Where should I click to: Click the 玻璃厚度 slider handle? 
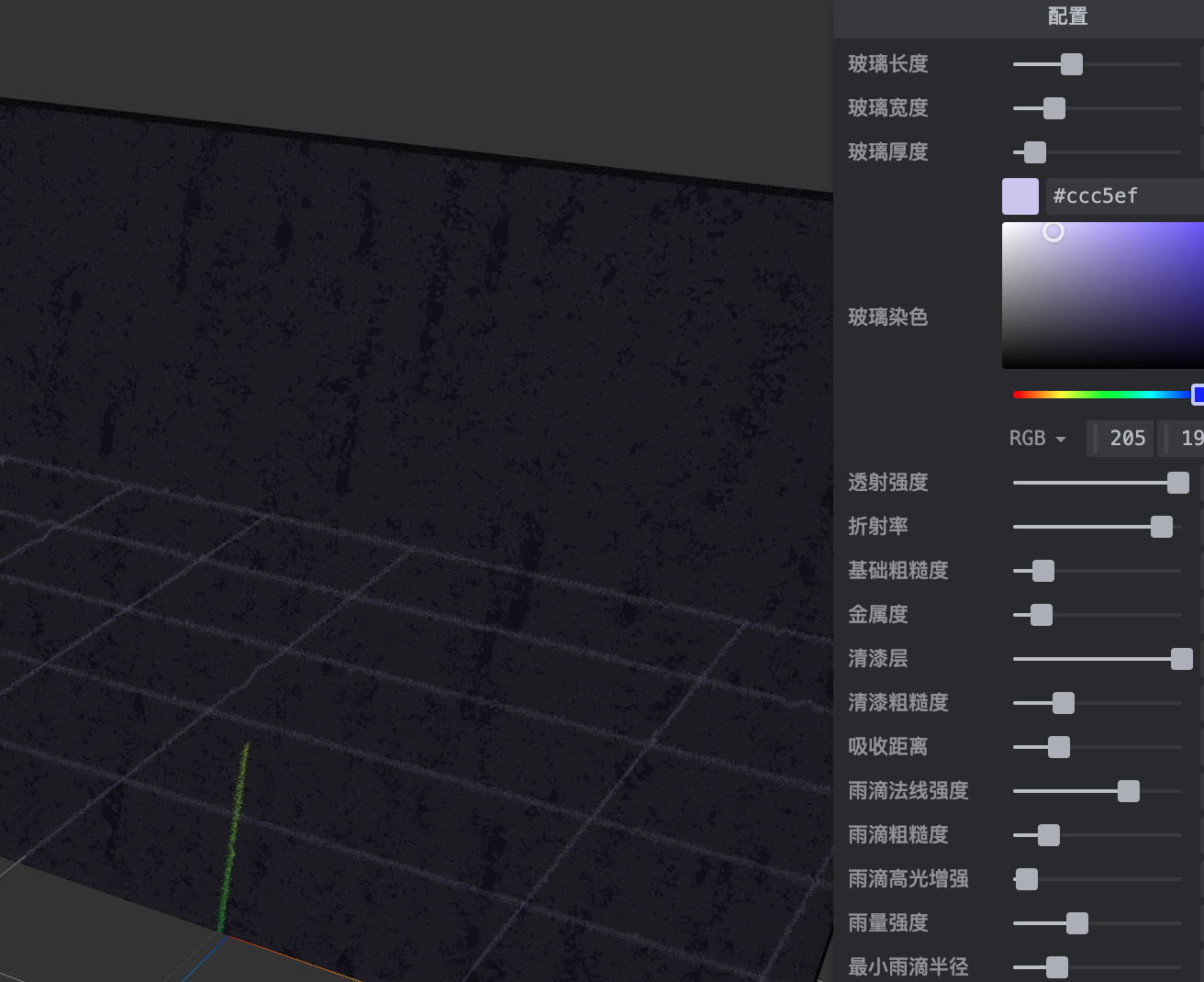click(1034, 152)
